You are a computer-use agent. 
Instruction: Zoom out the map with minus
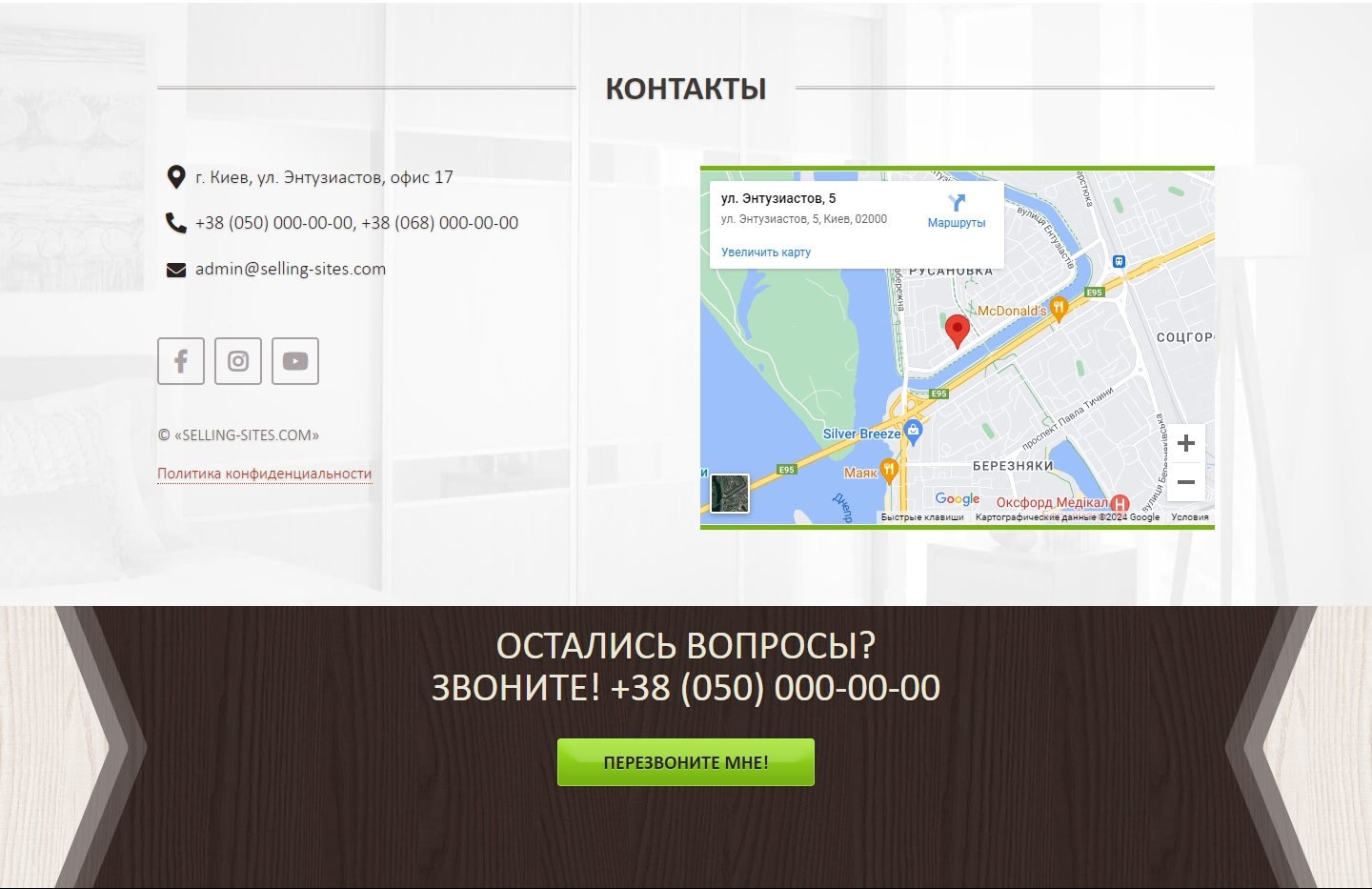pos(1186,482)
